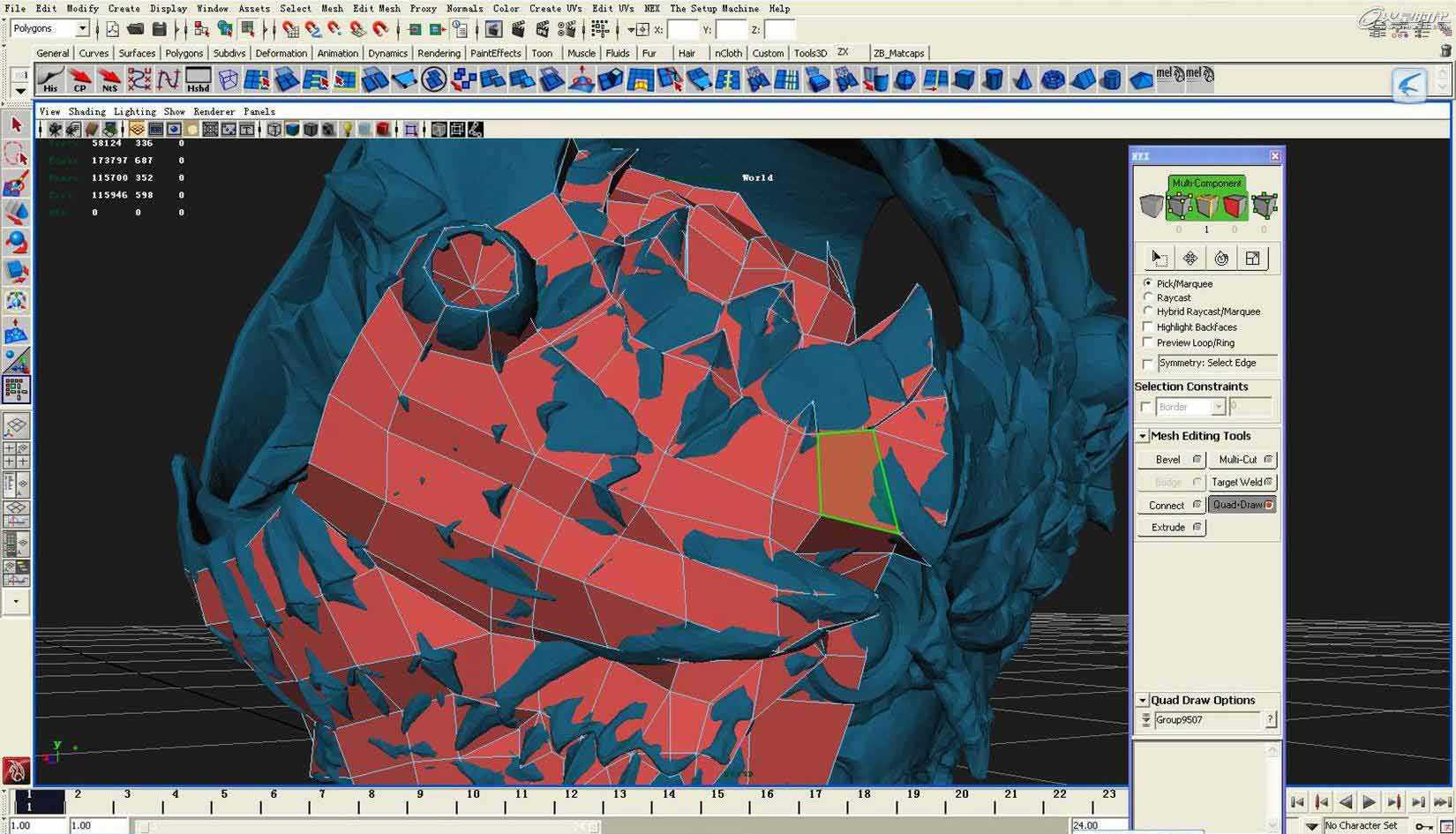The image size is (1456, 834).
Task: Open the Edit Mesh menu
Action: tap(376, 8)
